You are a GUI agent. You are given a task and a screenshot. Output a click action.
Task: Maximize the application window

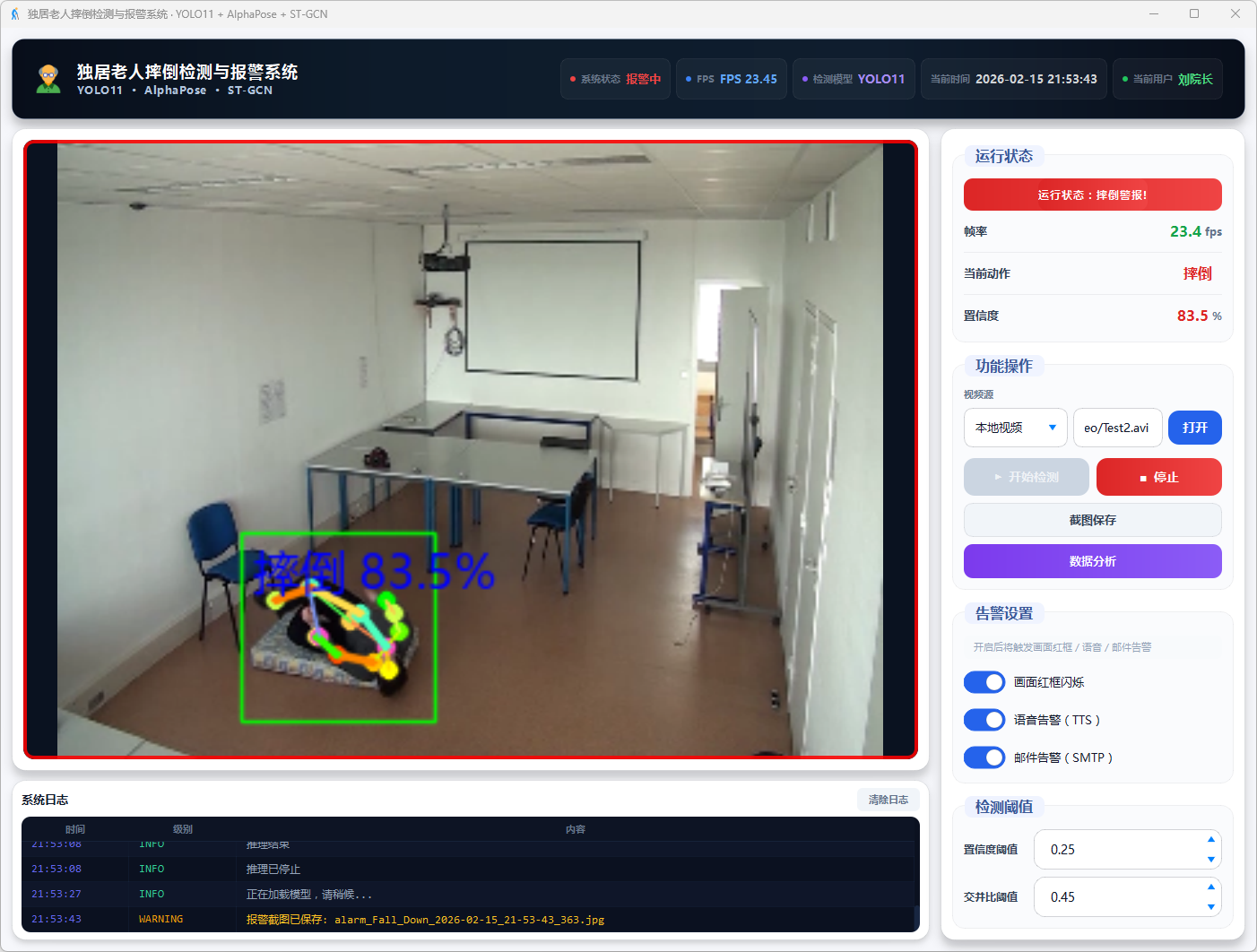[1194, 13]
